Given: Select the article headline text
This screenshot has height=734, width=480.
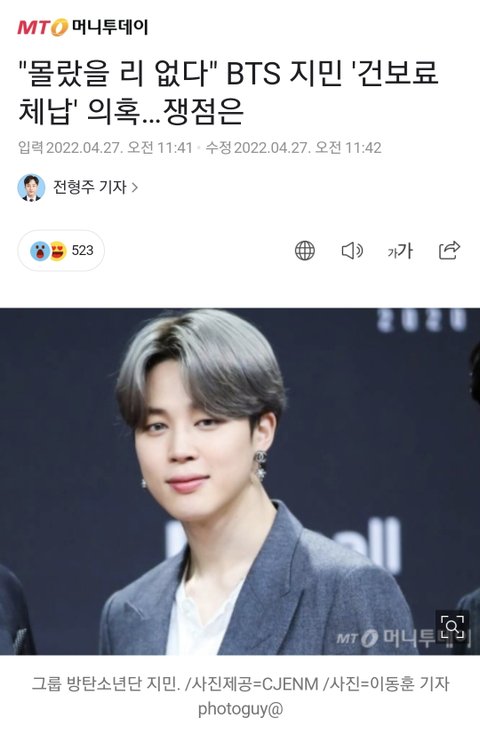Looking at the screenshot, I should pyautogui.click(x=229, y=93).
